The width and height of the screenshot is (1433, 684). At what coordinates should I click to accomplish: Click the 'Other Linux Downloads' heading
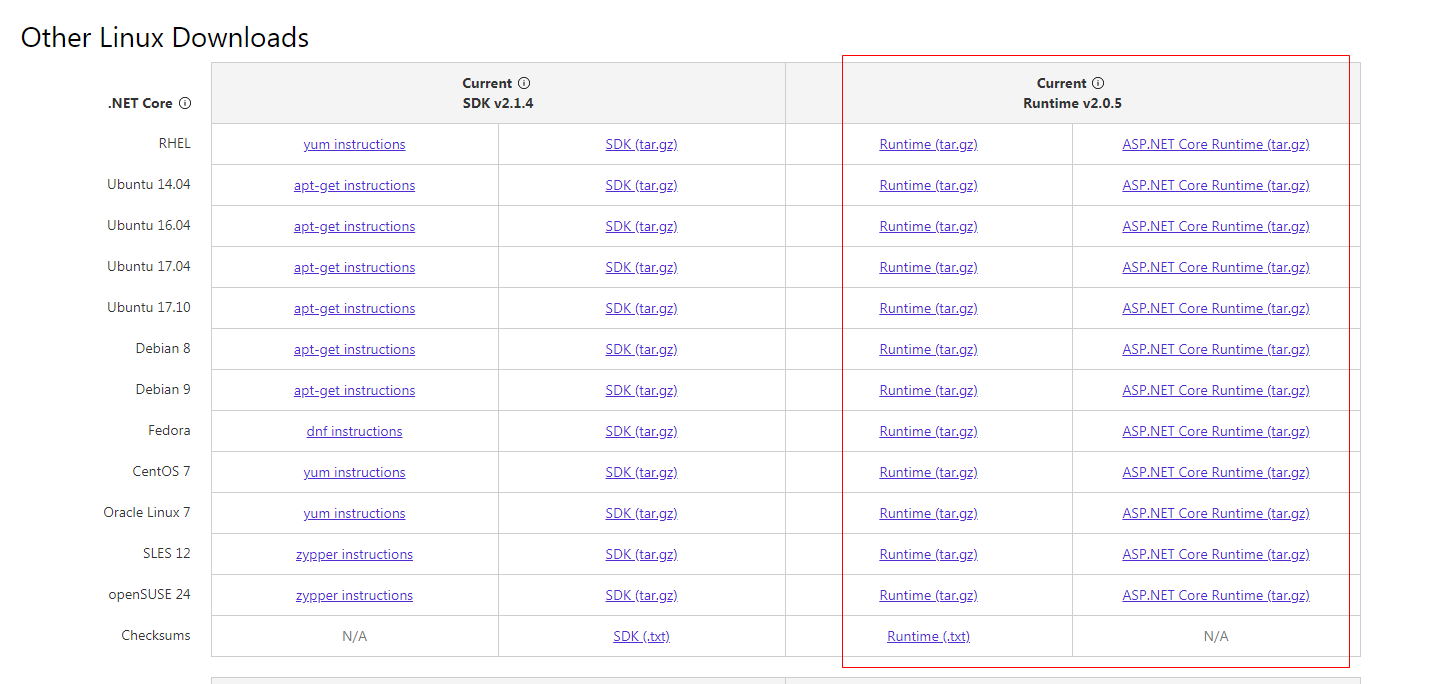[x=165, y=38]
